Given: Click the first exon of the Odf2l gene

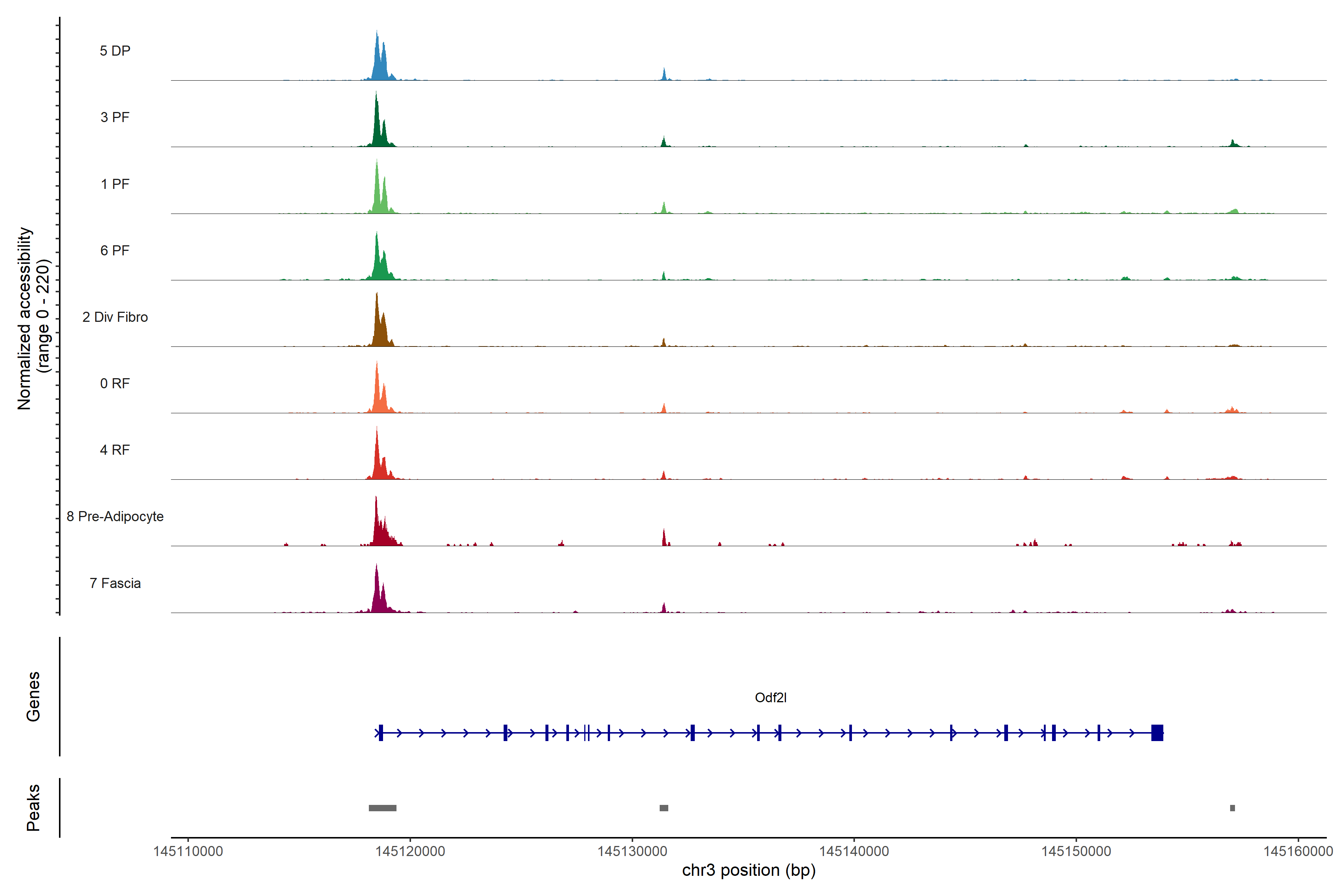Looking at the screenshot, I should tap(380, 732).
